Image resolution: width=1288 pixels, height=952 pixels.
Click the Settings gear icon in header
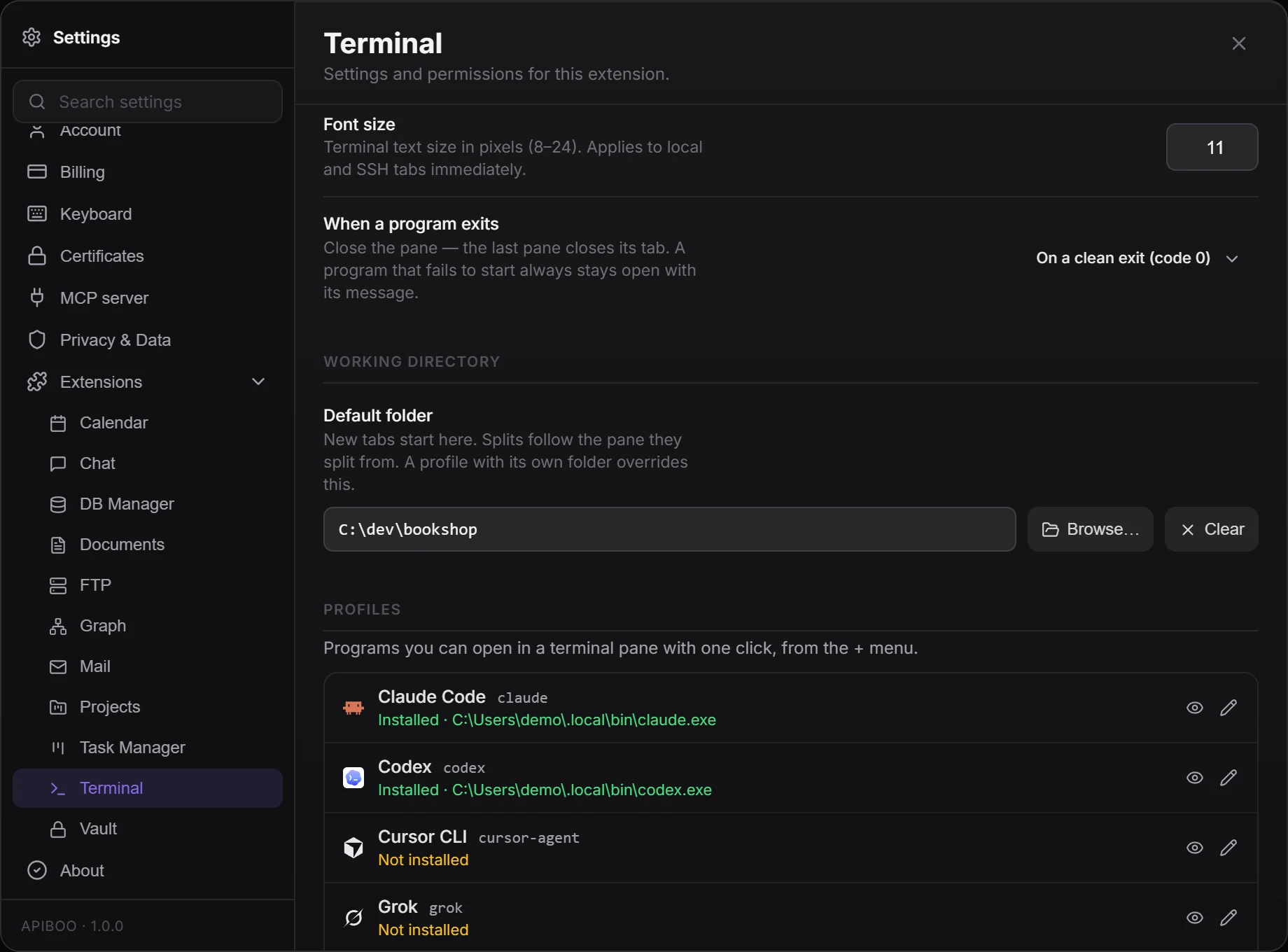31,37
